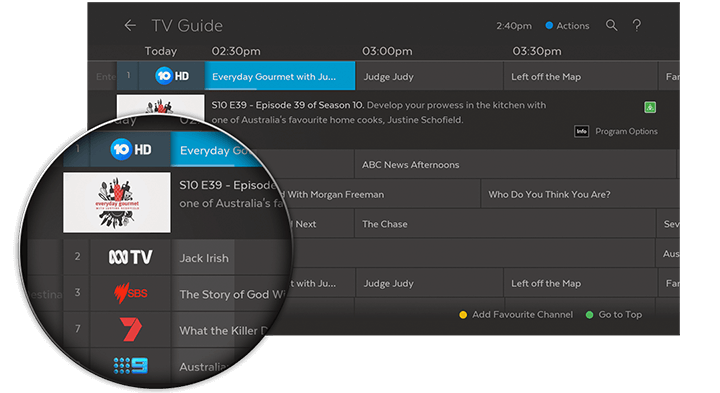Image resolution: width=720 pixels, height=393 pixels.
Task: Open help via the question mark icon
Action: (x=636, y=25)
